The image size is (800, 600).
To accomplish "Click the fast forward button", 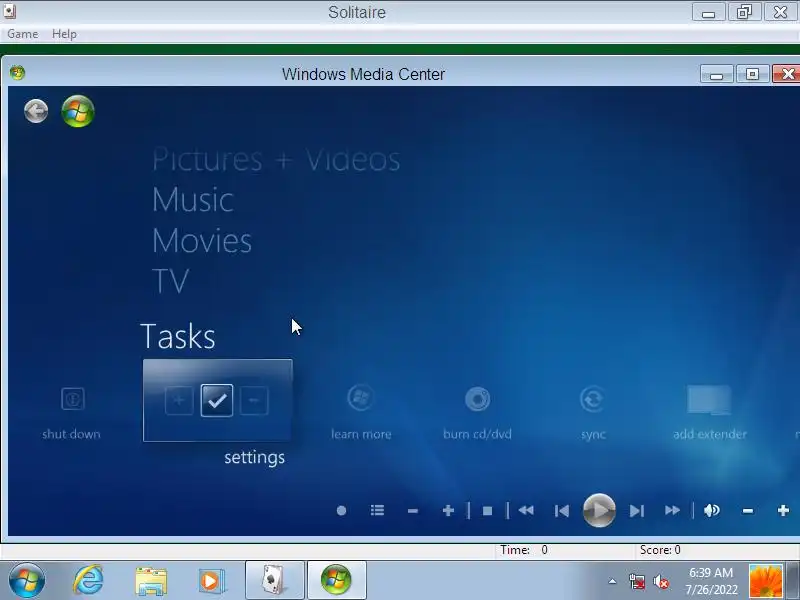I will [672, 510].
